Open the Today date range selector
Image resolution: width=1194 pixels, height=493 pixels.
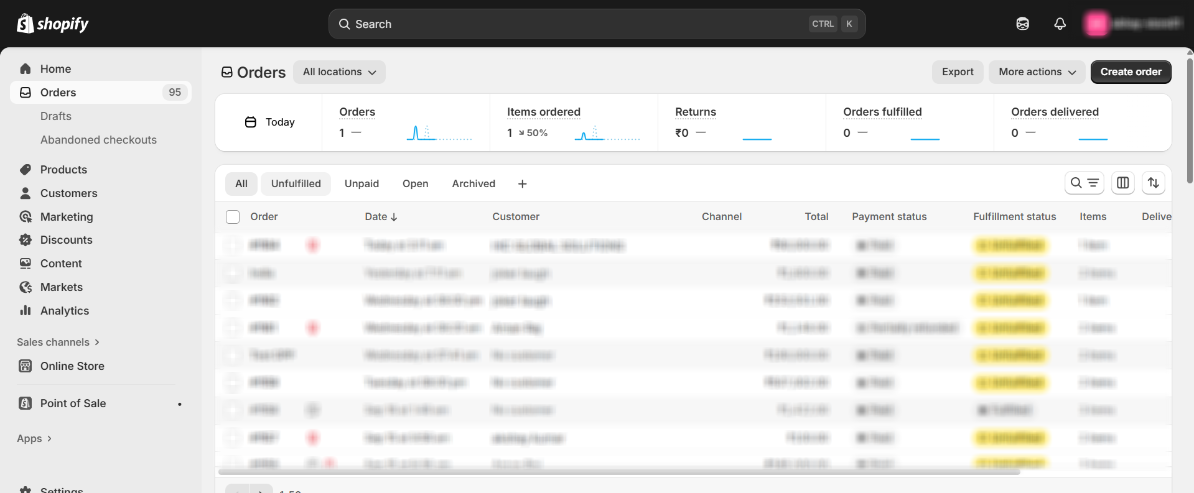click(270, 122)
